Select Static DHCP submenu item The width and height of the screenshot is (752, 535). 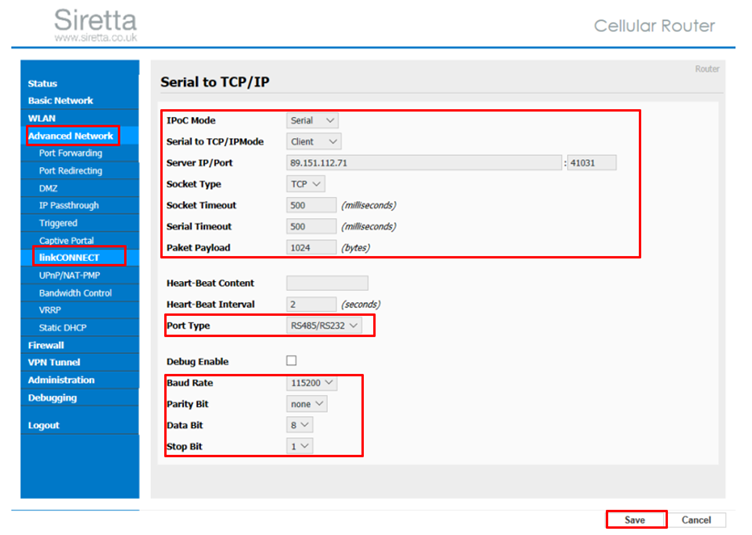tap(63, 328)
